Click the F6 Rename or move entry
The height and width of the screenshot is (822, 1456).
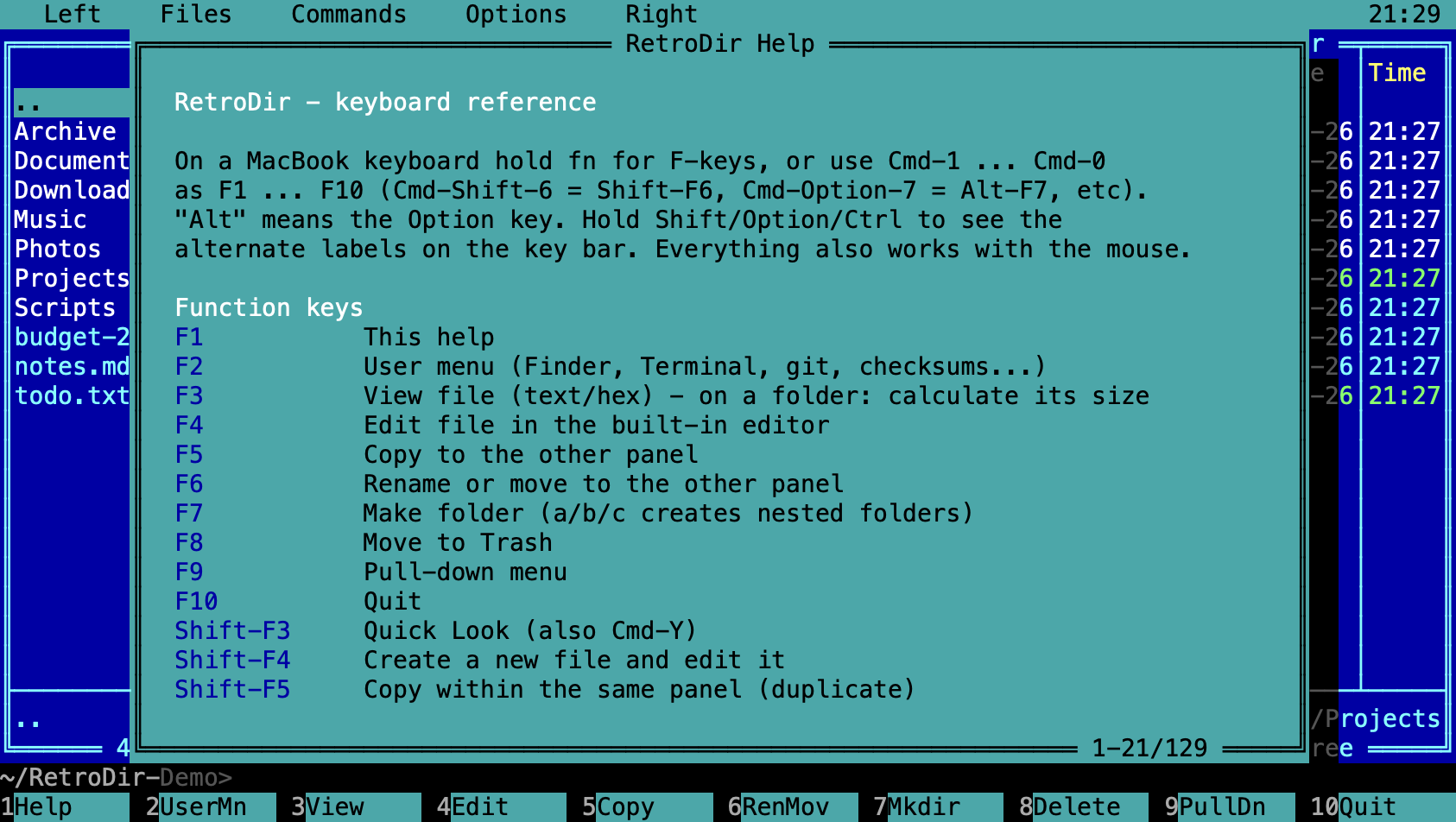pos(509,484)
